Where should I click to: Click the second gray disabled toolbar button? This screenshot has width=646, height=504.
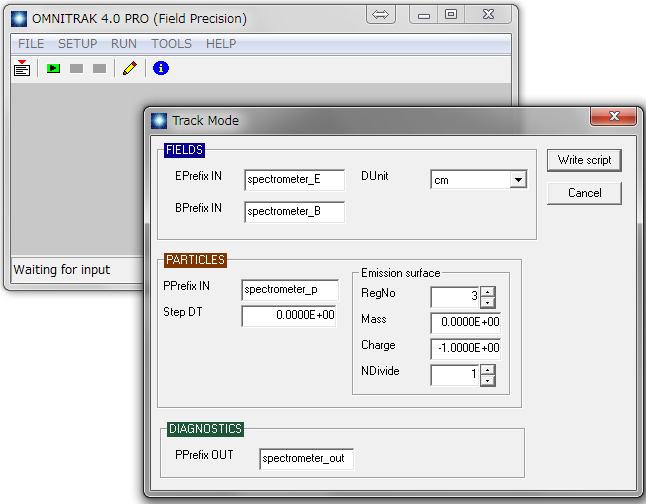pyautogui.click(x=99, y=68)
